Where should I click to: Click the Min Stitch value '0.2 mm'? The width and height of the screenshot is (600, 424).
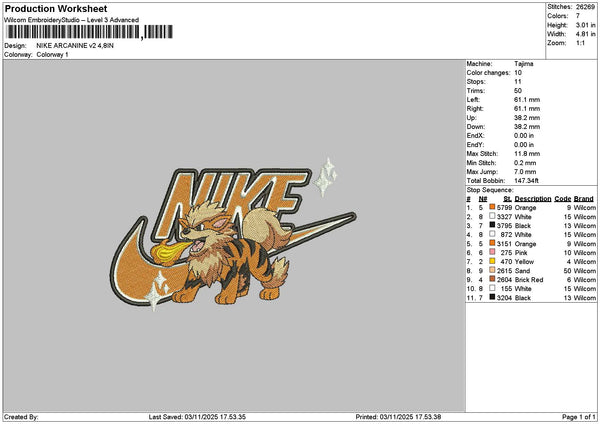(525, 163)
